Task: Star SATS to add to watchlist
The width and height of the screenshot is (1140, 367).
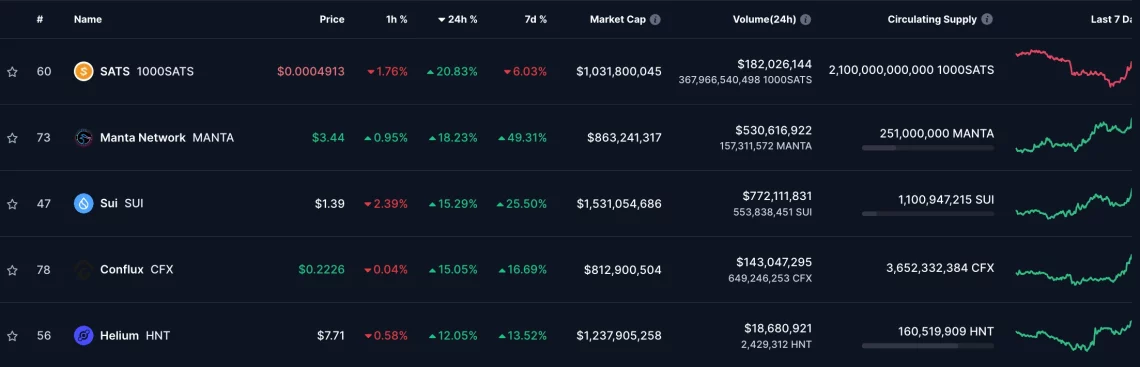Action: pos(12,71)
